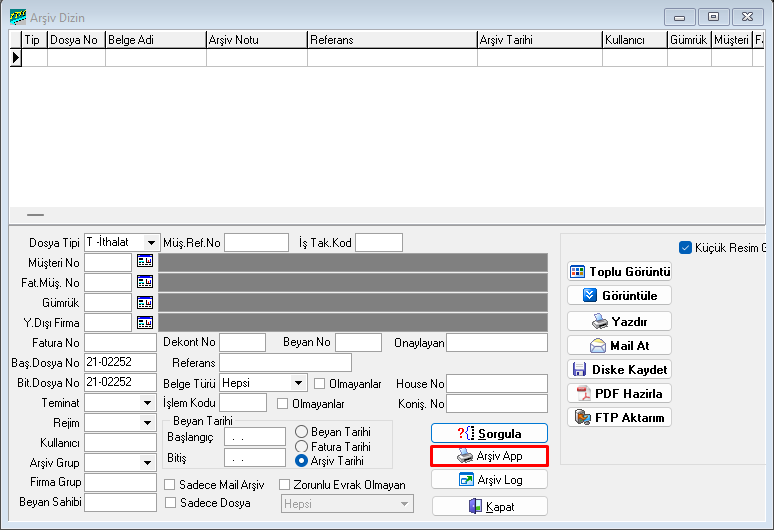Start FTP Aktarım transfer
Viewport: 774px width, 530px height.
click(x=619, y=417)
